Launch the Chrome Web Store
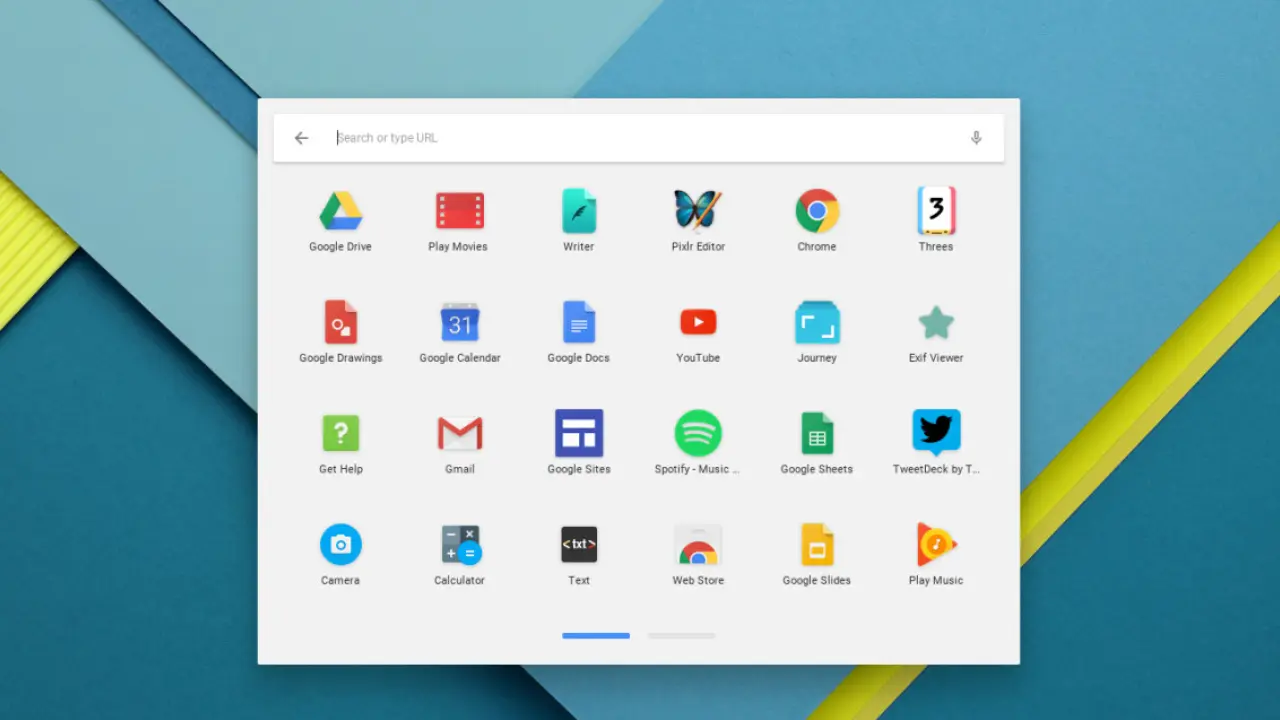This screenshot has height=720, width=1280. coord(697,545)
